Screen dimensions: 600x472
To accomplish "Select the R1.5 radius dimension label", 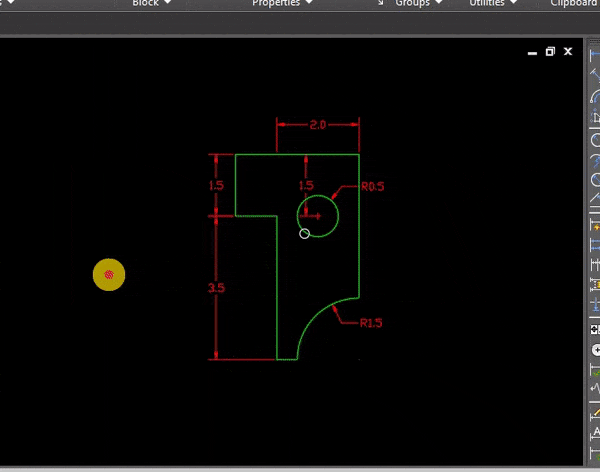I will pos(371,323).
